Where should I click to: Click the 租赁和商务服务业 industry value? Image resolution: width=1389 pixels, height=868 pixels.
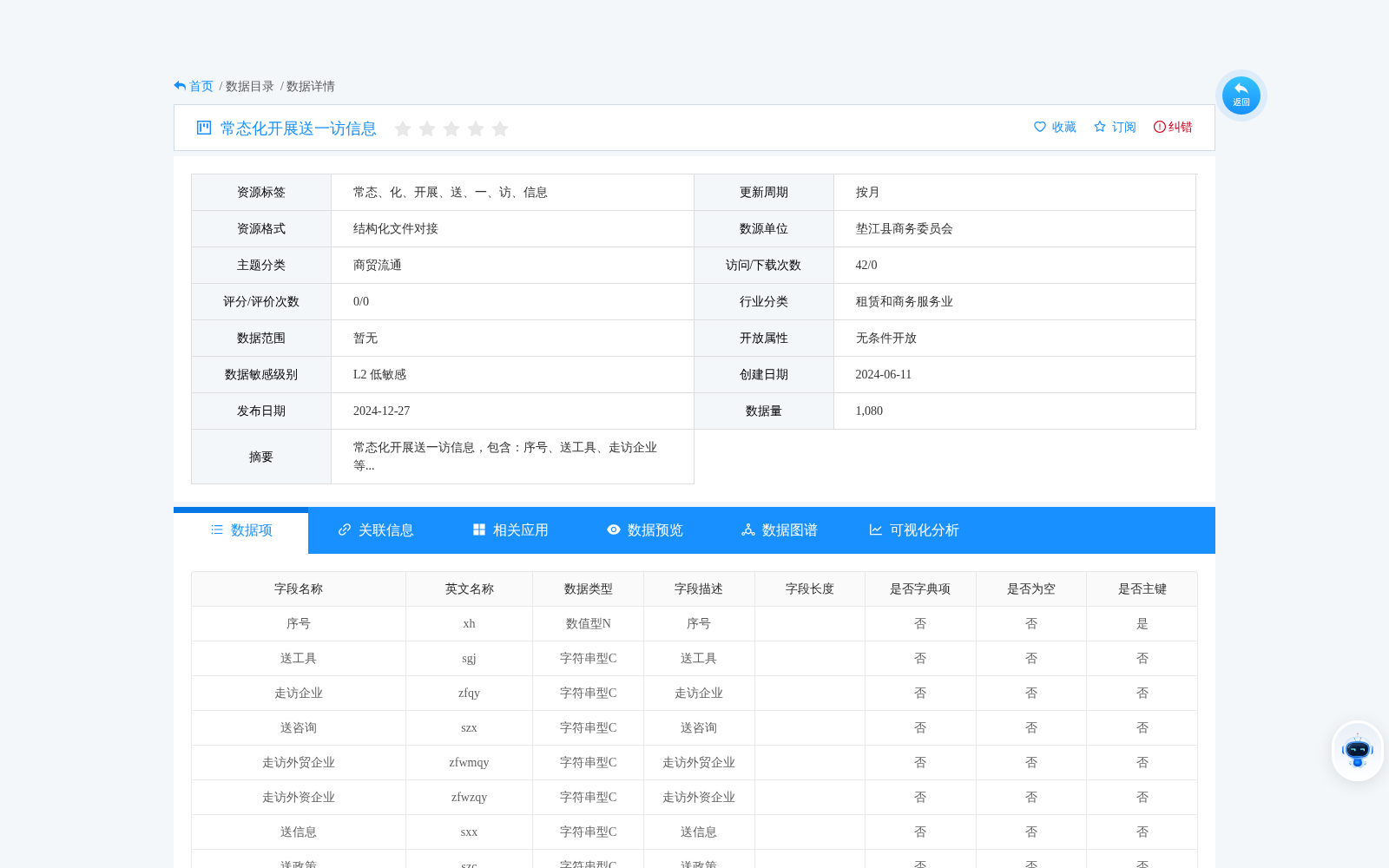(x=904, y=302)
